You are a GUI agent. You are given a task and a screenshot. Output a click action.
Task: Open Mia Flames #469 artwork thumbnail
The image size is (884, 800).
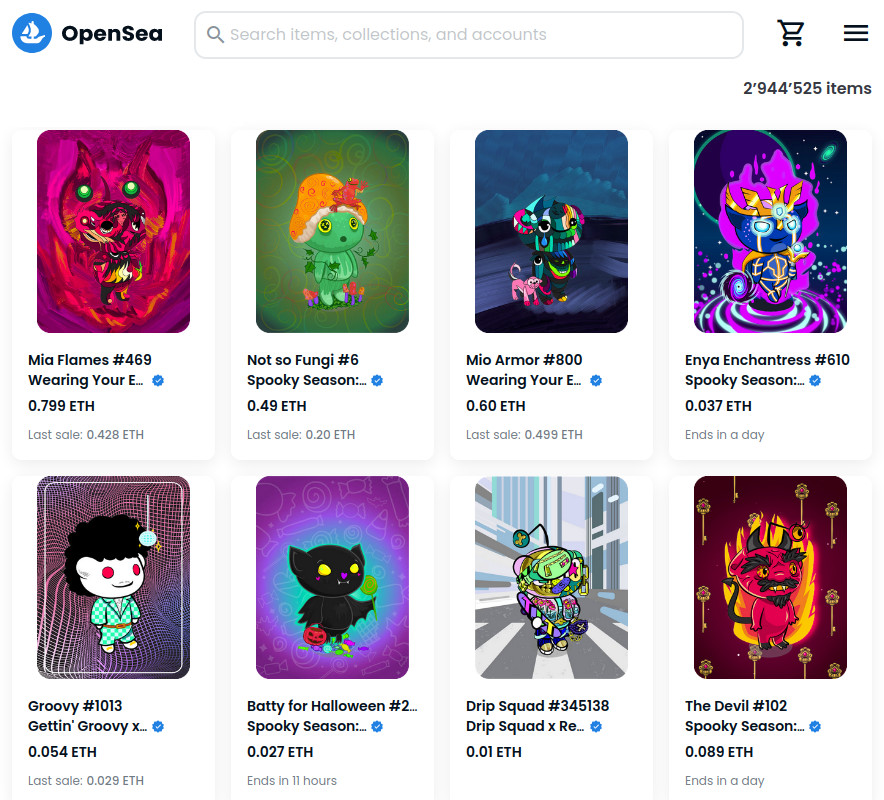113,231
